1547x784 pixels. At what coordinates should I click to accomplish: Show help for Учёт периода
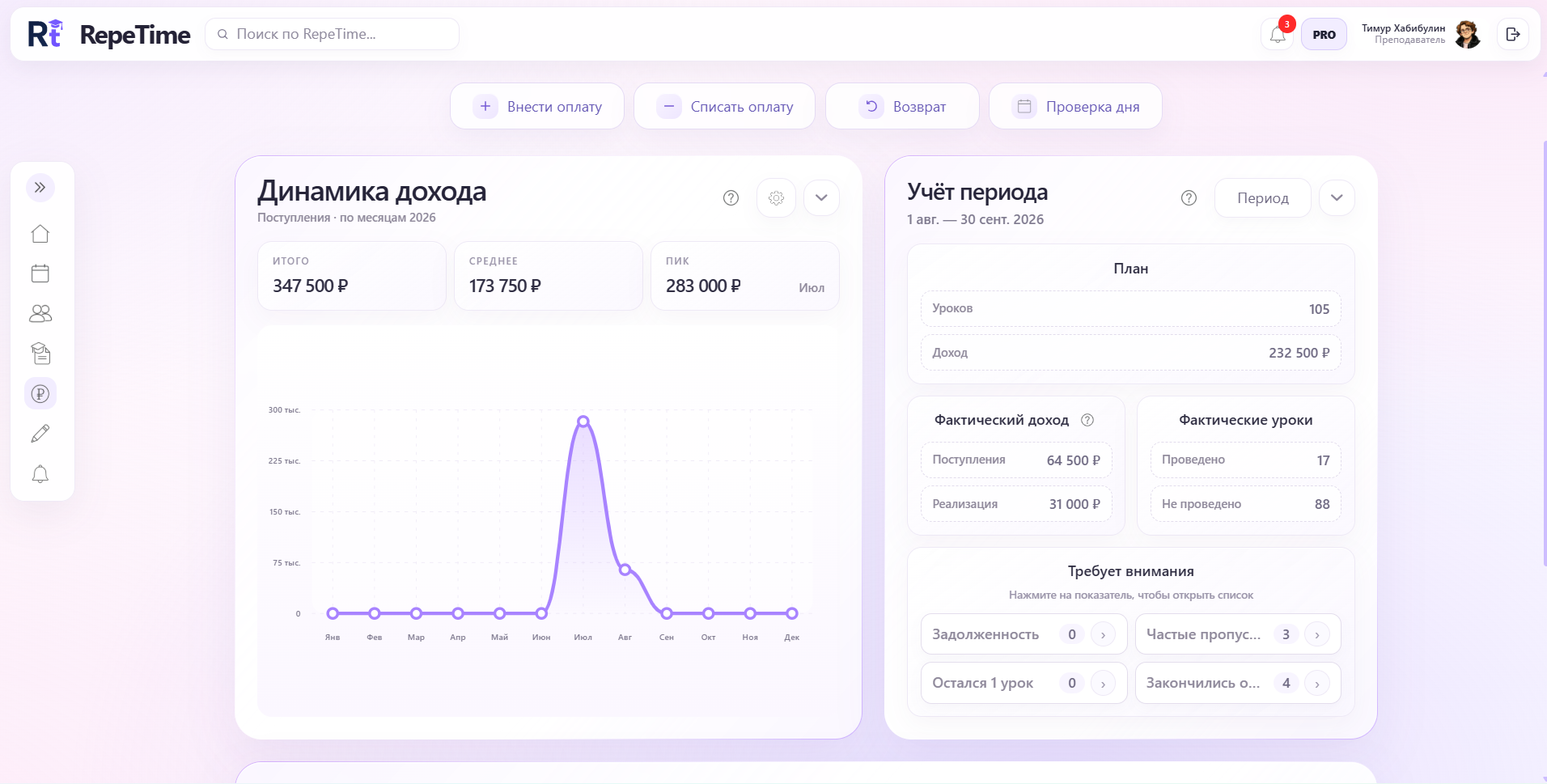pos(1189,198)
